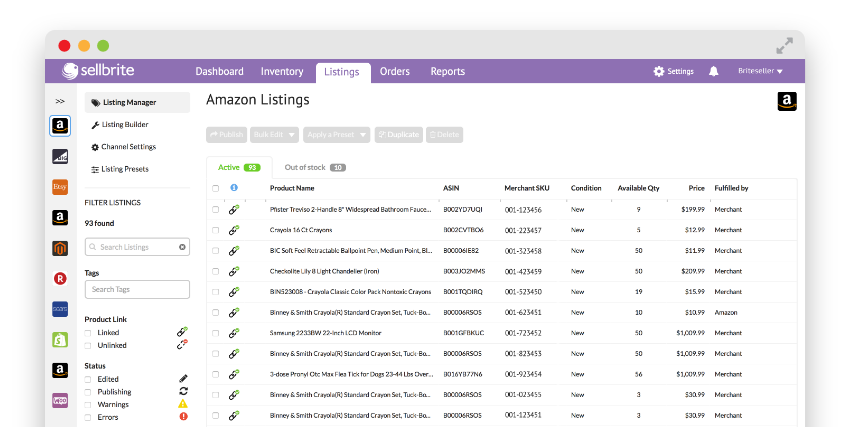This screenshot has width=850, height=427.
Task: Check the Crayola 16 Ct Crayons row checkbox
Action: (x=216, y=230)
